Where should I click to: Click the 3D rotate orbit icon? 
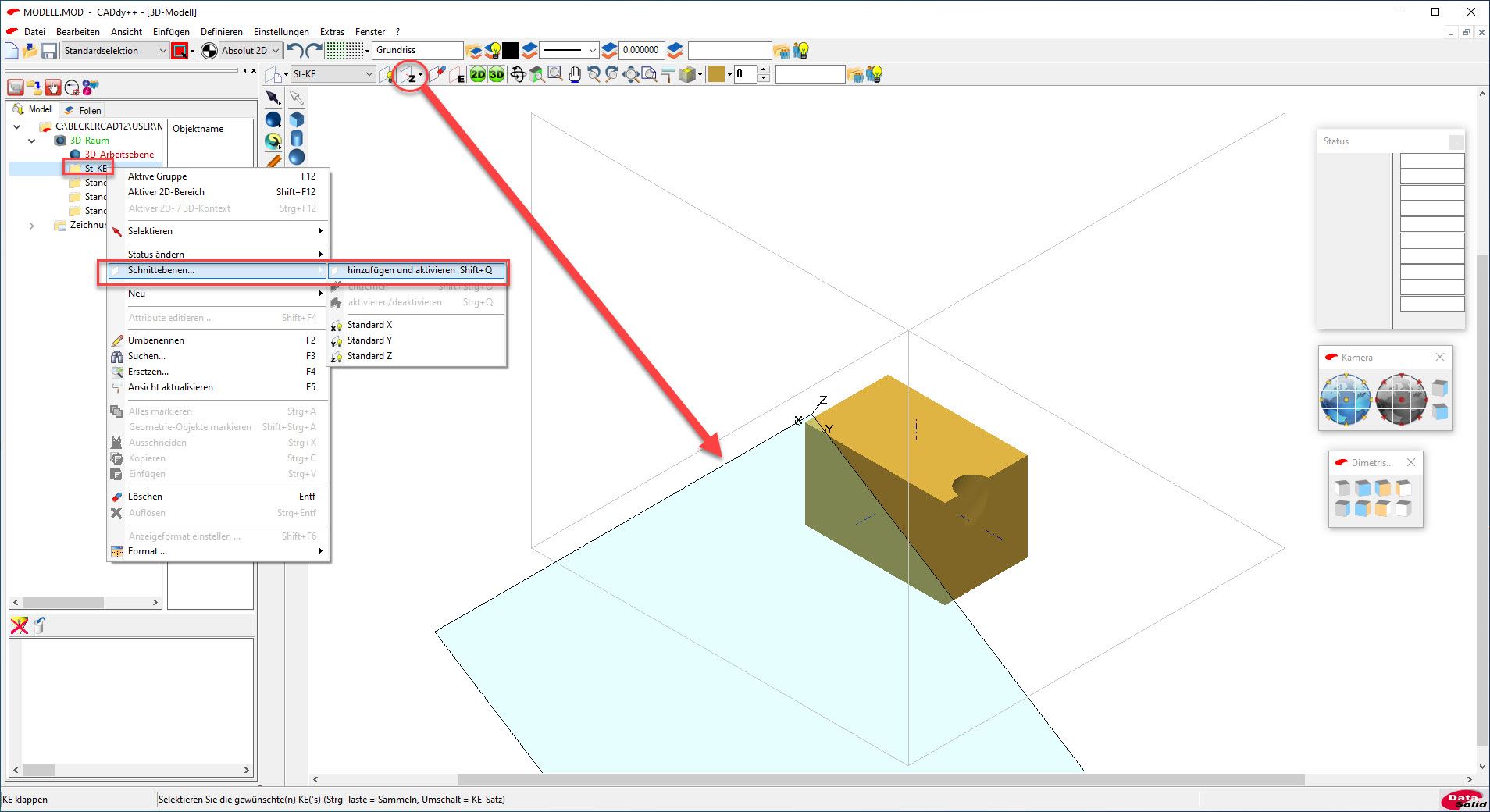click(x=517, y=74)
